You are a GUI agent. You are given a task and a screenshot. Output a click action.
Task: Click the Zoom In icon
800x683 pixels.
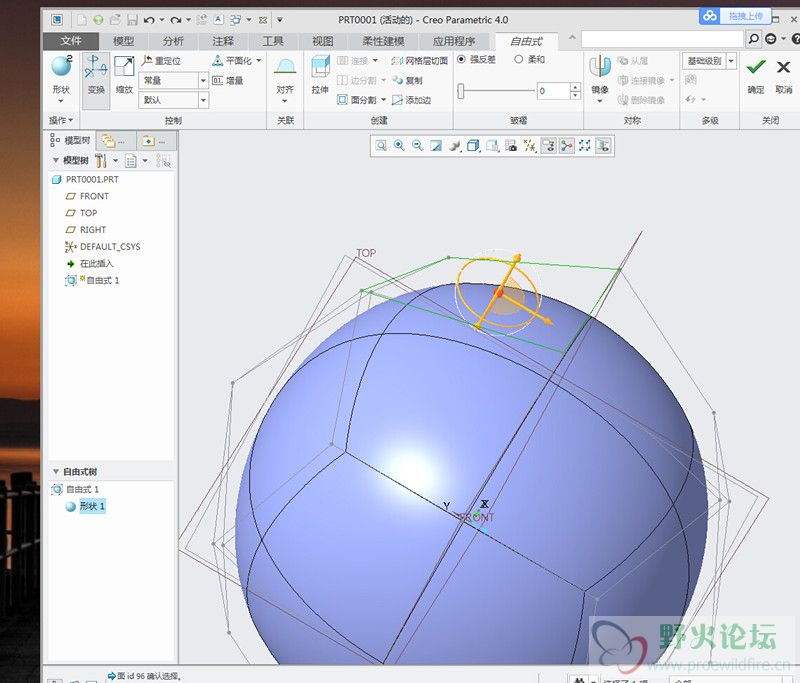point(399,146)
